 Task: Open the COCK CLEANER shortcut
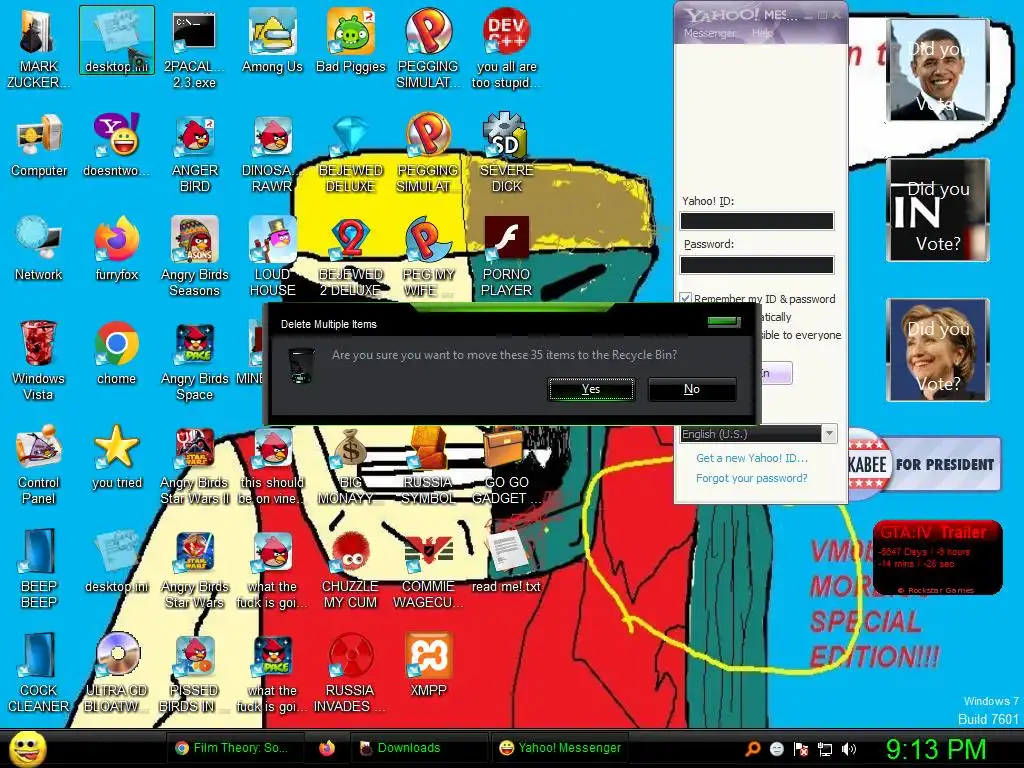point(39,673)
